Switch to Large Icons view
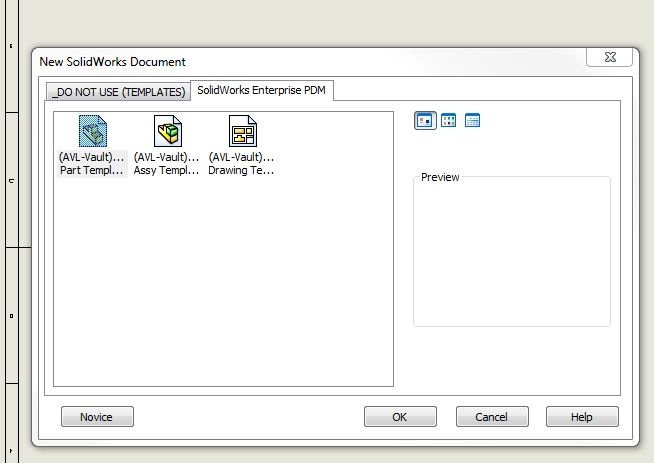The height and width of the screenshot is (463, 654). 425,121
